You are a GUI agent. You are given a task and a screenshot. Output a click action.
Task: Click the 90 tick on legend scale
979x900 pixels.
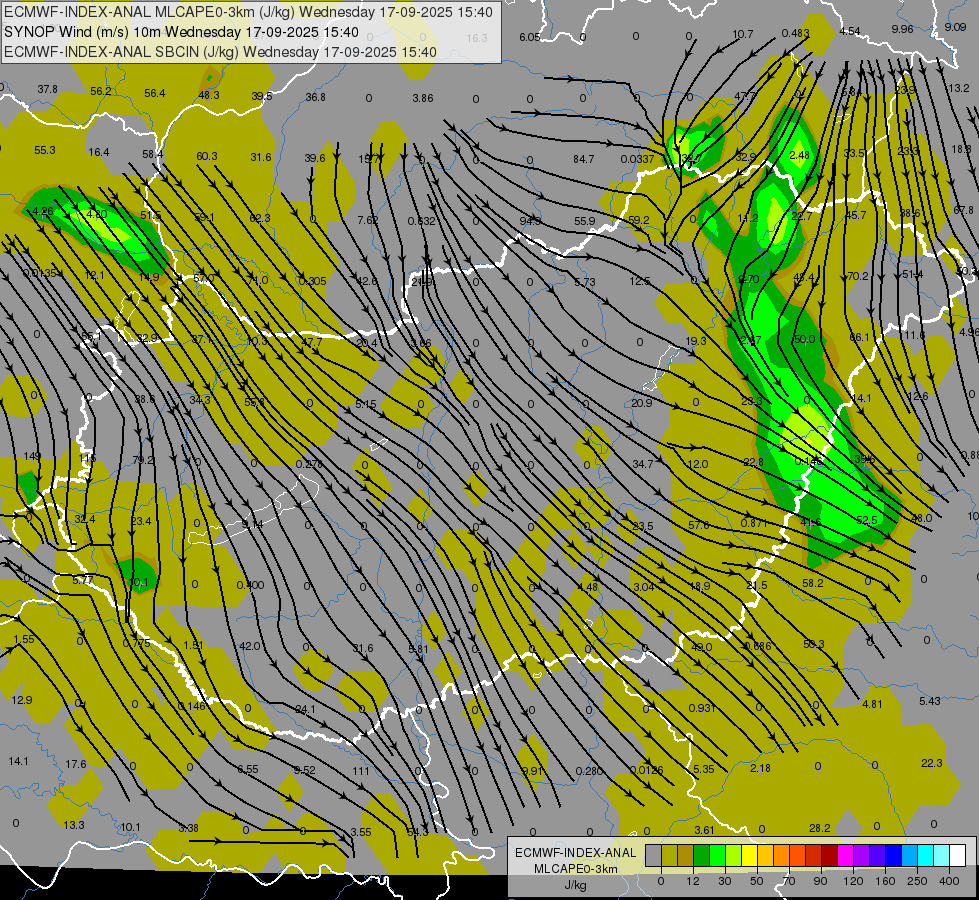820,881
